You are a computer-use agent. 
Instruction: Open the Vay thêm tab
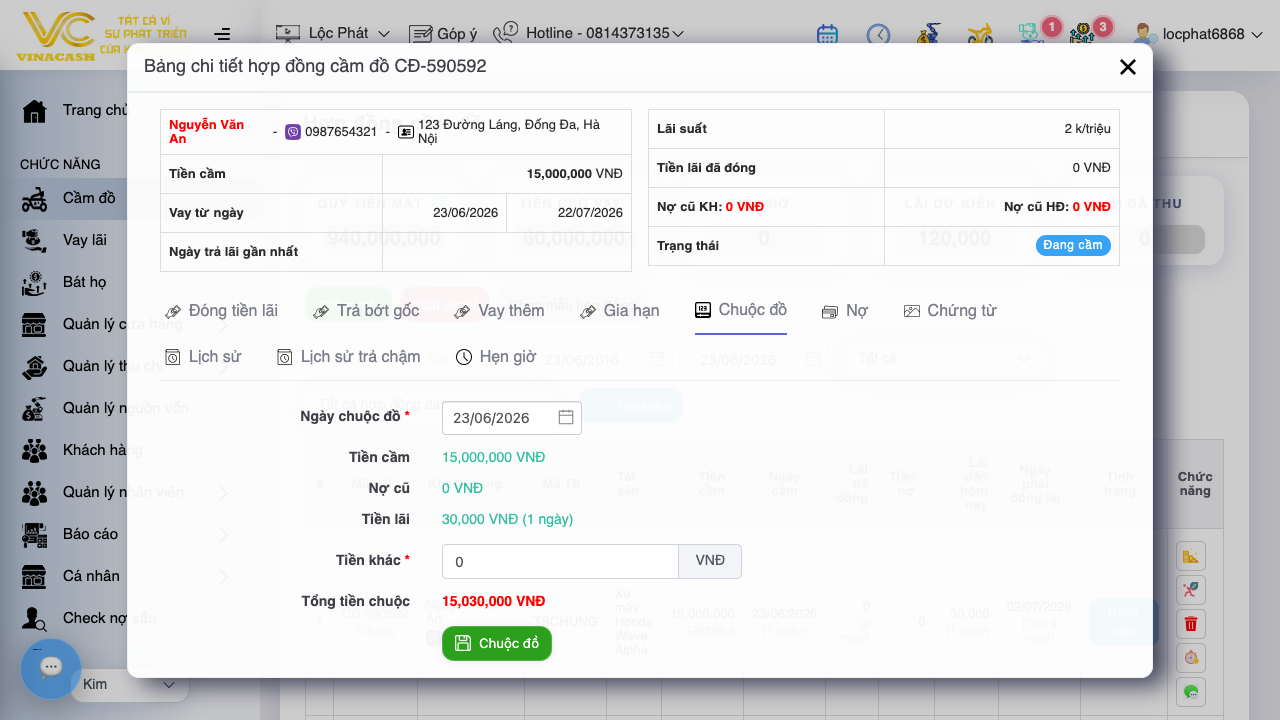tap(499, 311)
